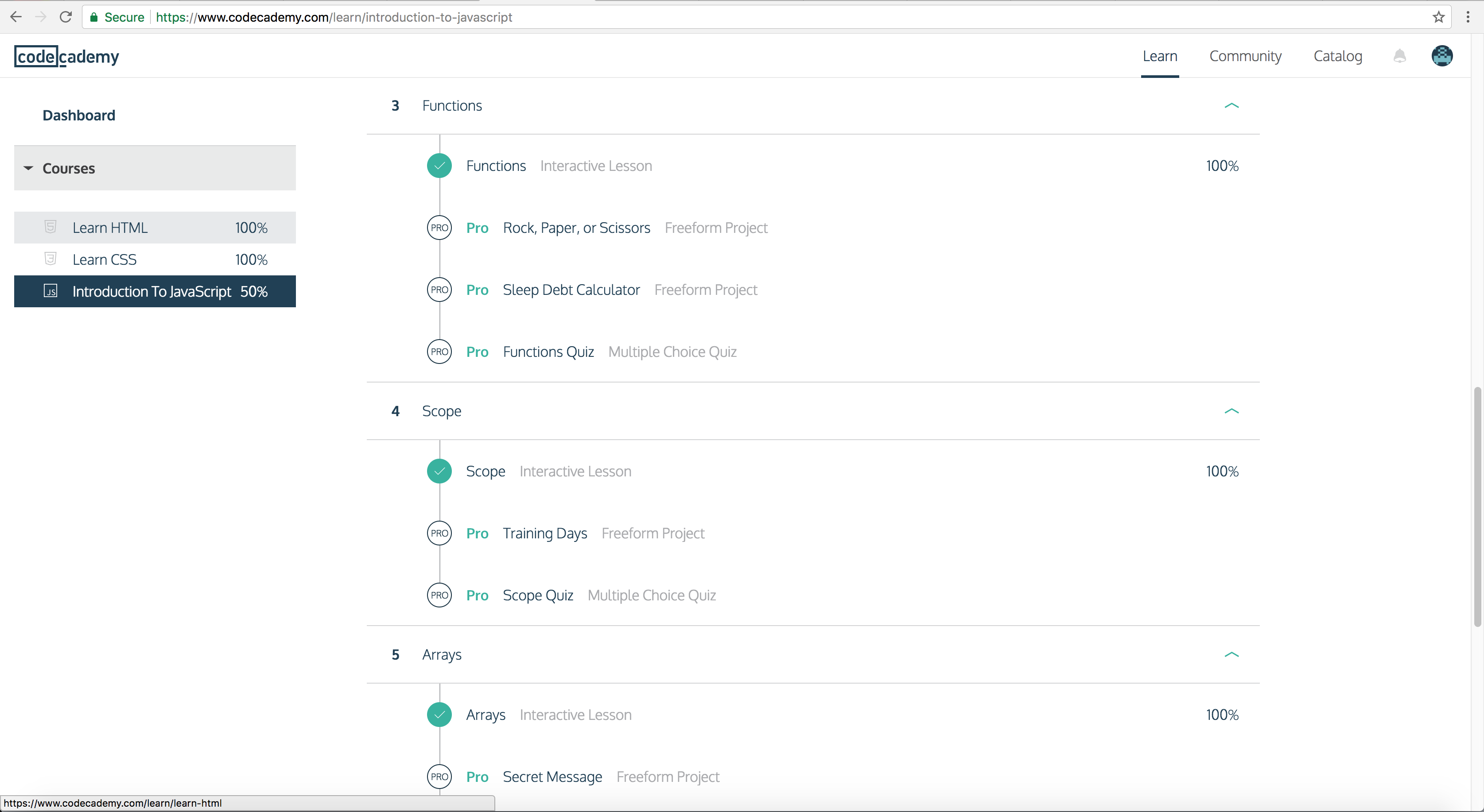Switch to the Community tab
This screenshot has width=1484, height=812.
(x=1245, y=56)
